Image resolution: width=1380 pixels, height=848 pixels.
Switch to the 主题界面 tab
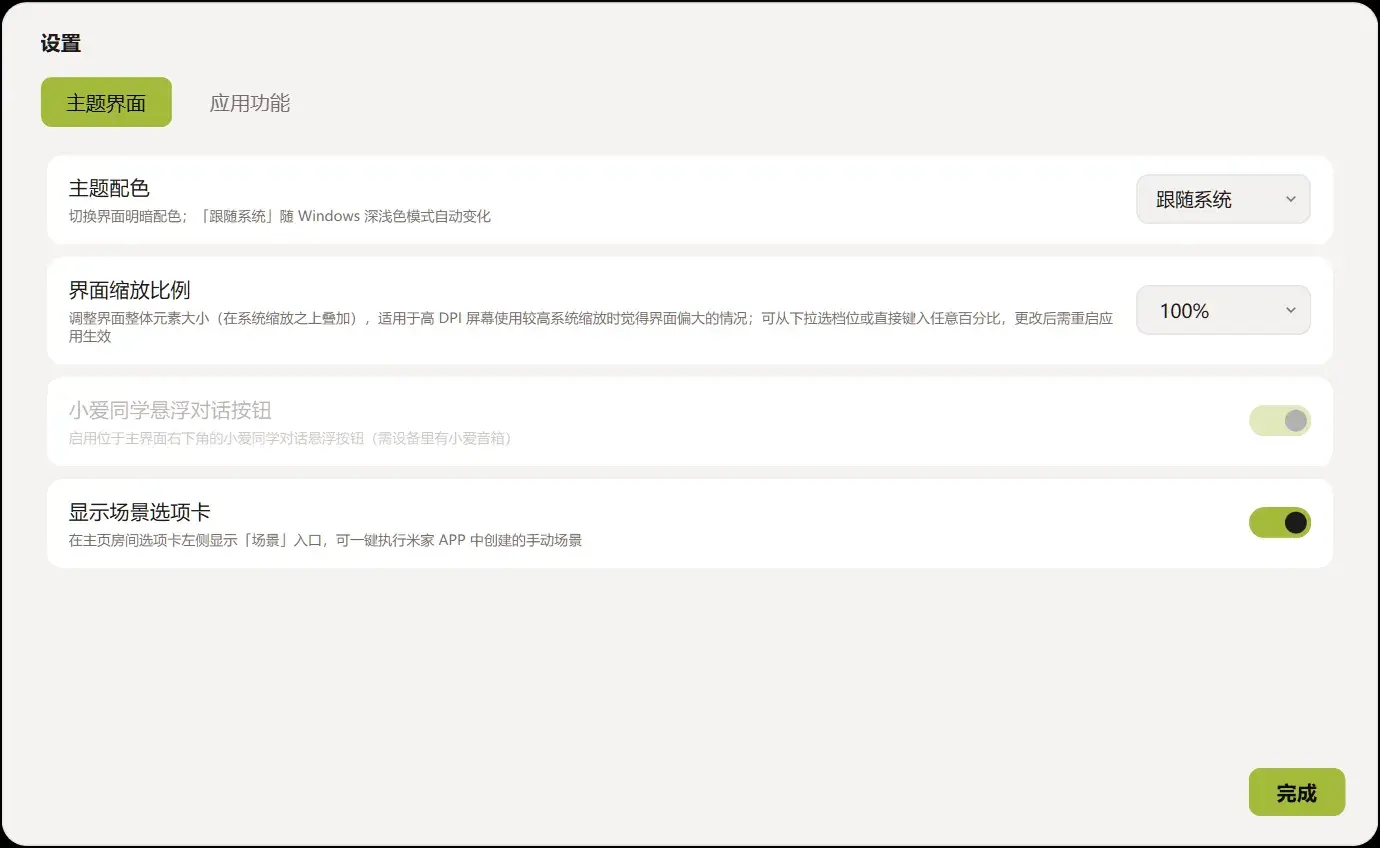(x=106, y=102)
